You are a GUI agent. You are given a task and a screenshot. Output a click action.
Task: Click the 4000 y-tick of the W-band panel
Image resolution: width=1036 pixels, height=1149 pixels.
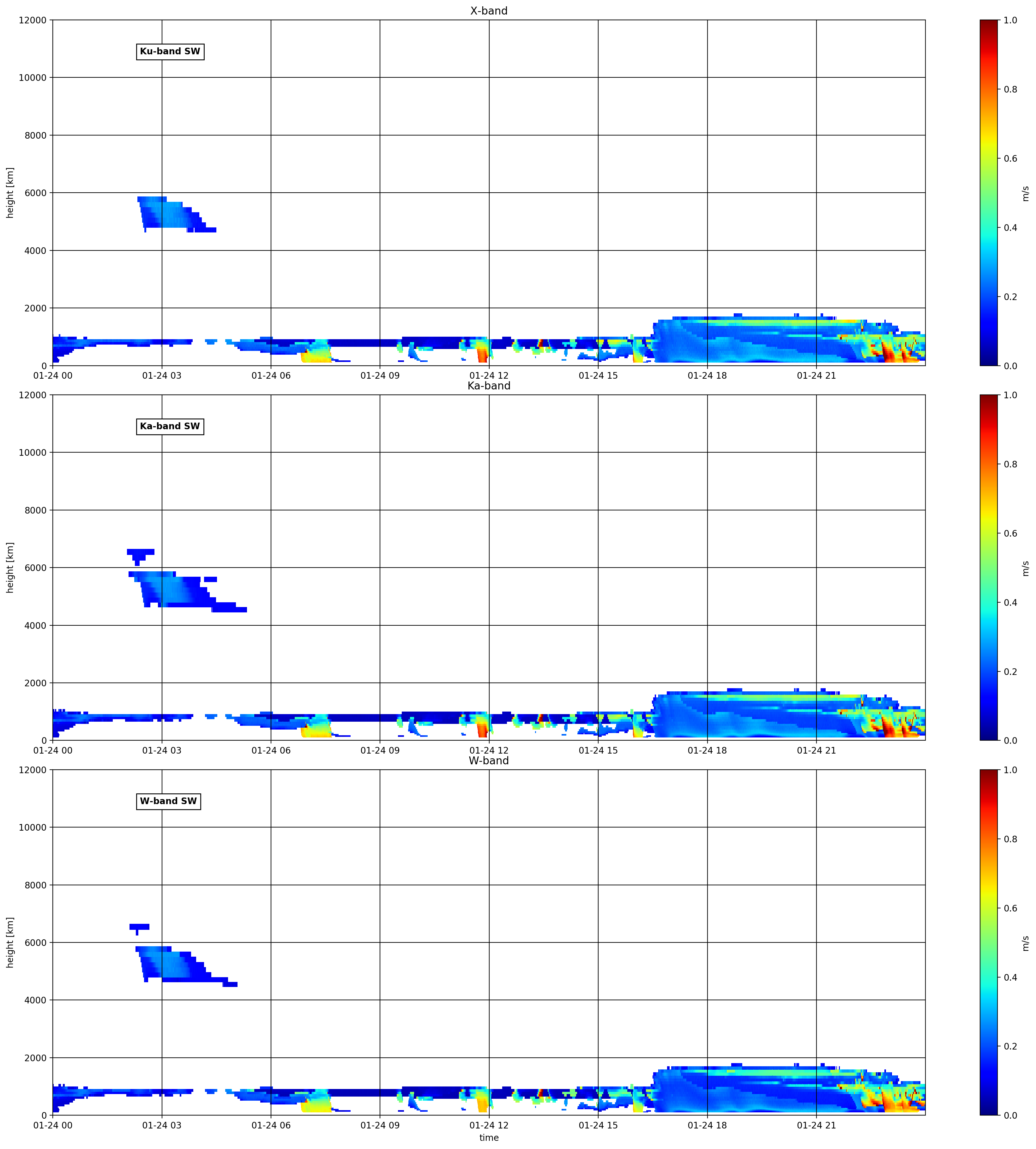[35, 1001]
